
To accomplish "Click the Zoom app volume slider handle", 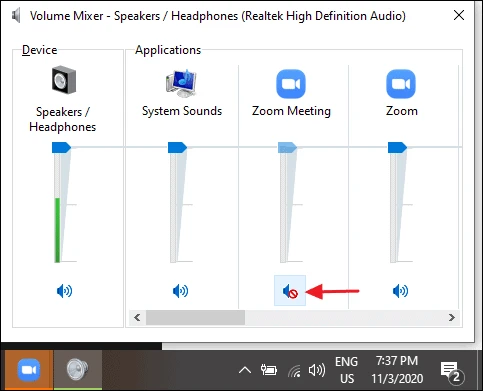I will tap(397, 147).
